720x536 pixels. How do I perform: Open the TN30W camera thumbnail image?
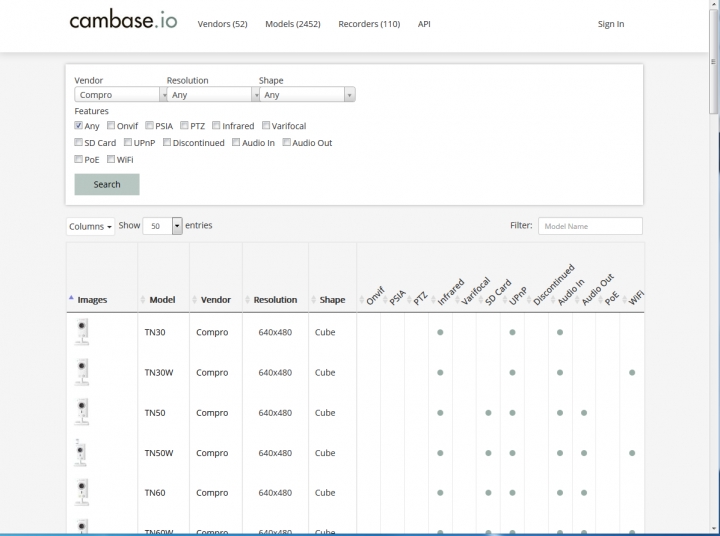point(82,372)
